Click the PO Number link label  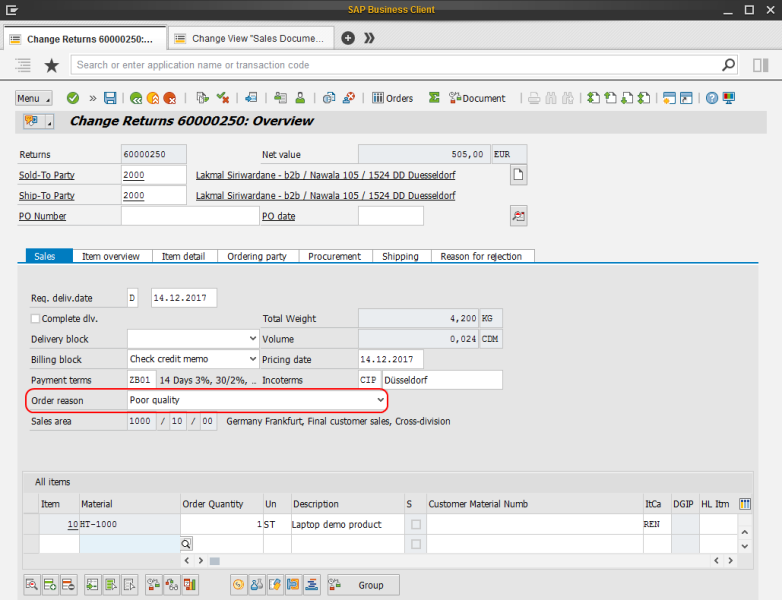pyautogui.click(x=42, y=216)
